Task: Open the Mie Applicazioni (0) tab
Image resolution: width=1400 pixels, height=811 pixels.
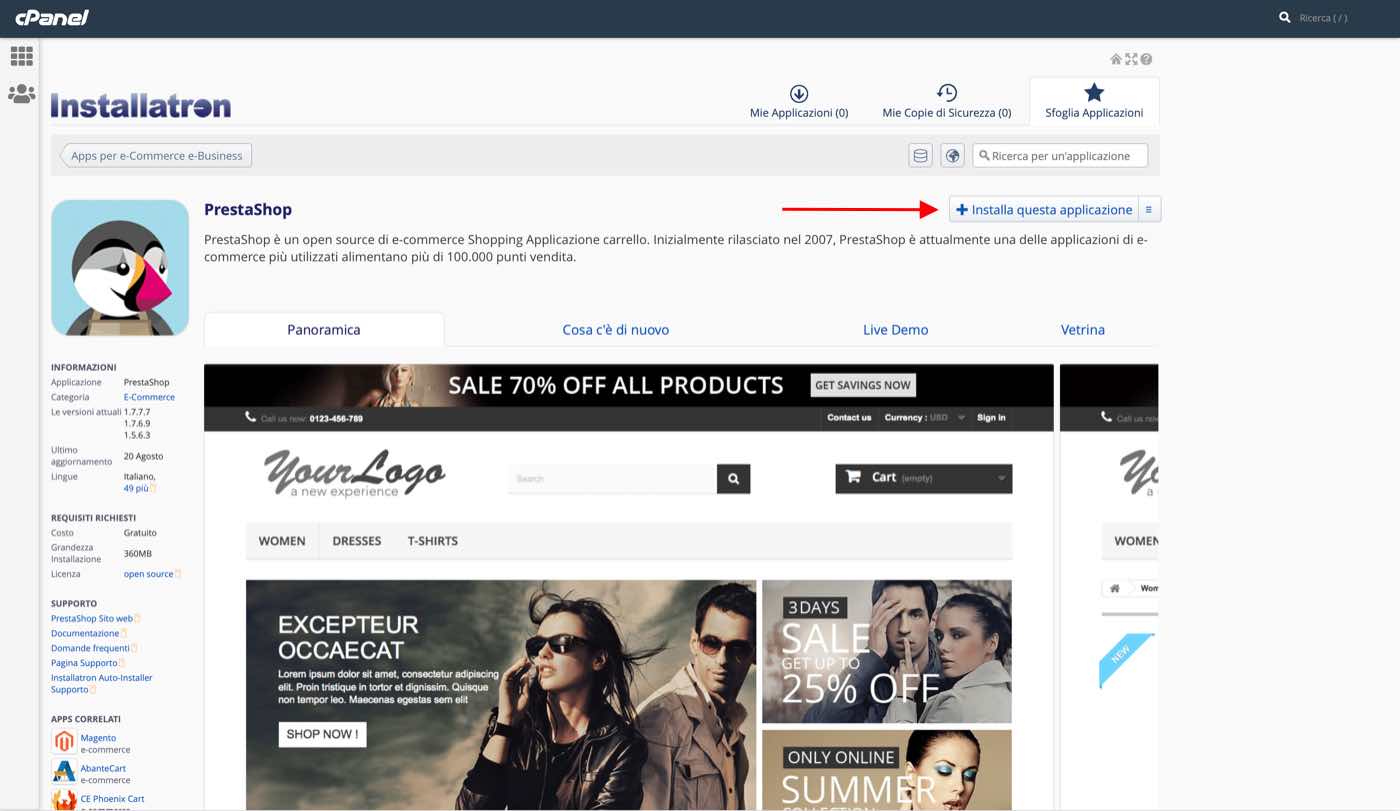Action: tap(799, 101)
